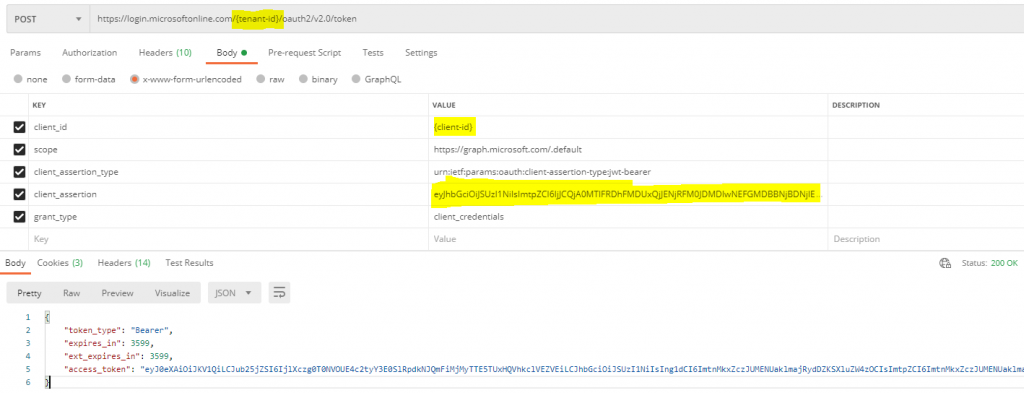The height and width of the screenshot is (393, 1024).
Task: Click the client_assertion_type key cell
Action: click(229, 172)
